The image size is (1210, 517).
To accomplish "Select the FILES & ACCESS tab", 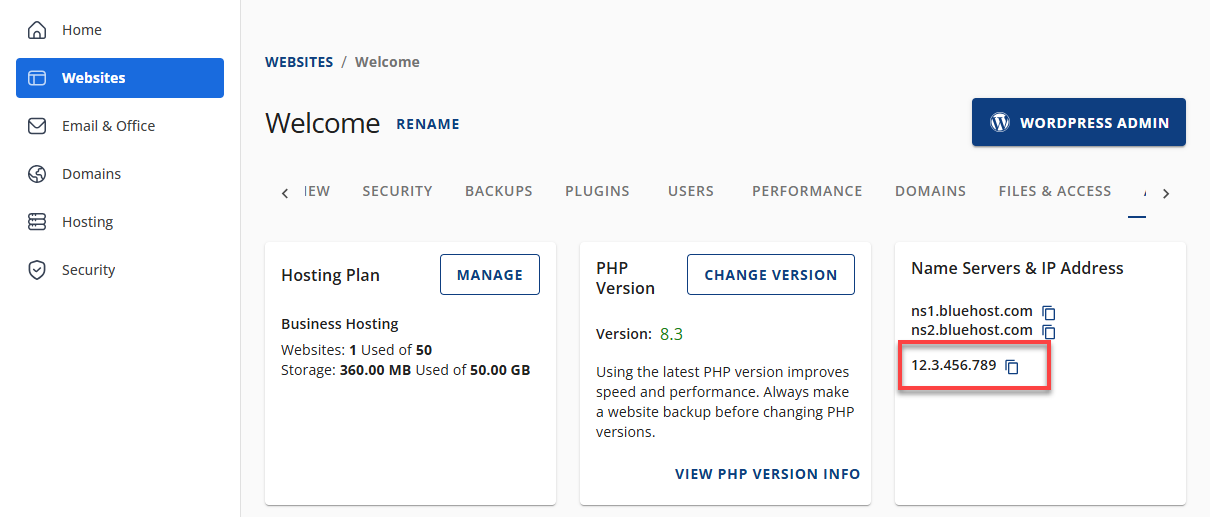I will [1054, 191].
